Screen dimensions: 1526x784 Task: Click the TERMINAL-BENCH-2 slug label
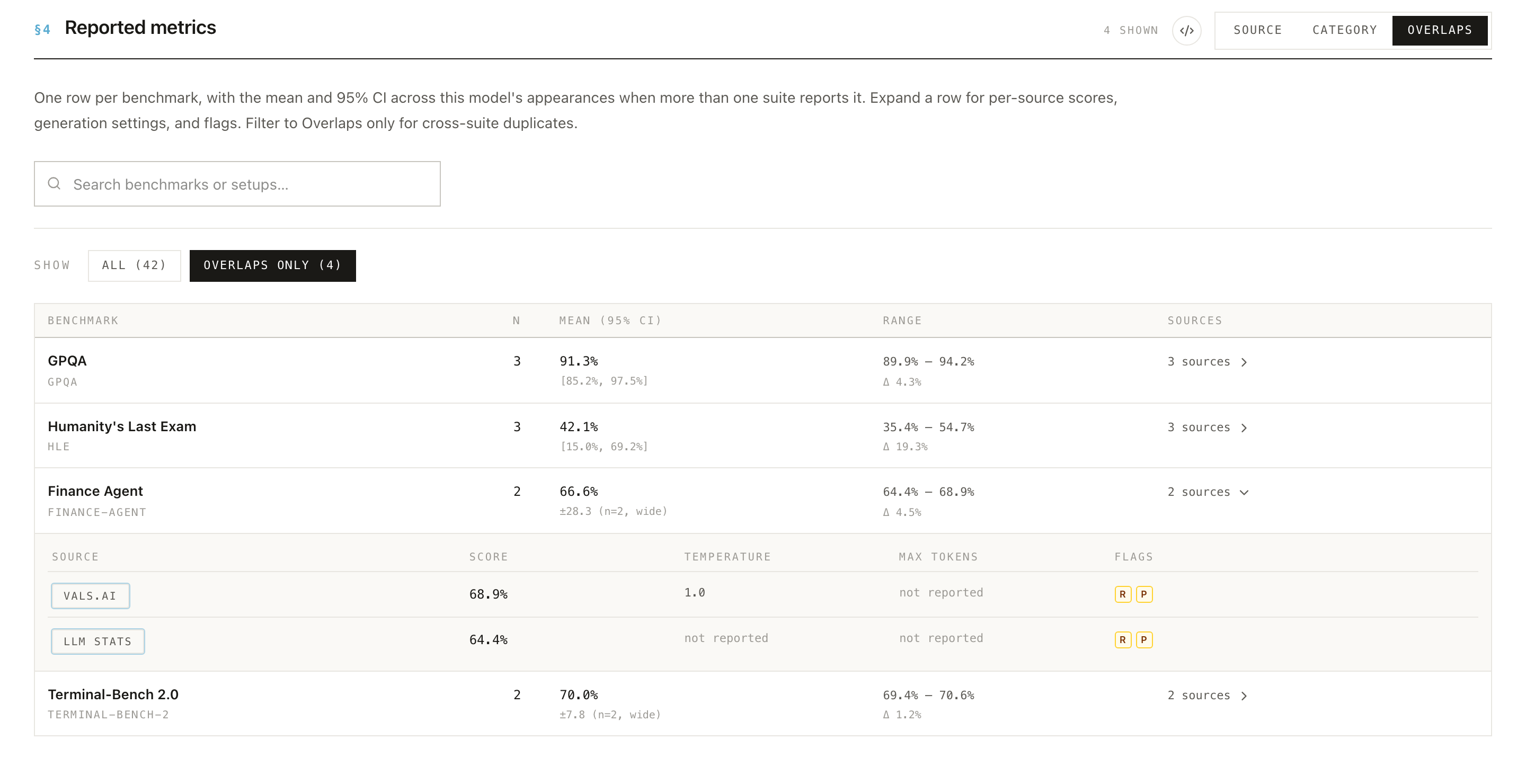click(108, 715)
